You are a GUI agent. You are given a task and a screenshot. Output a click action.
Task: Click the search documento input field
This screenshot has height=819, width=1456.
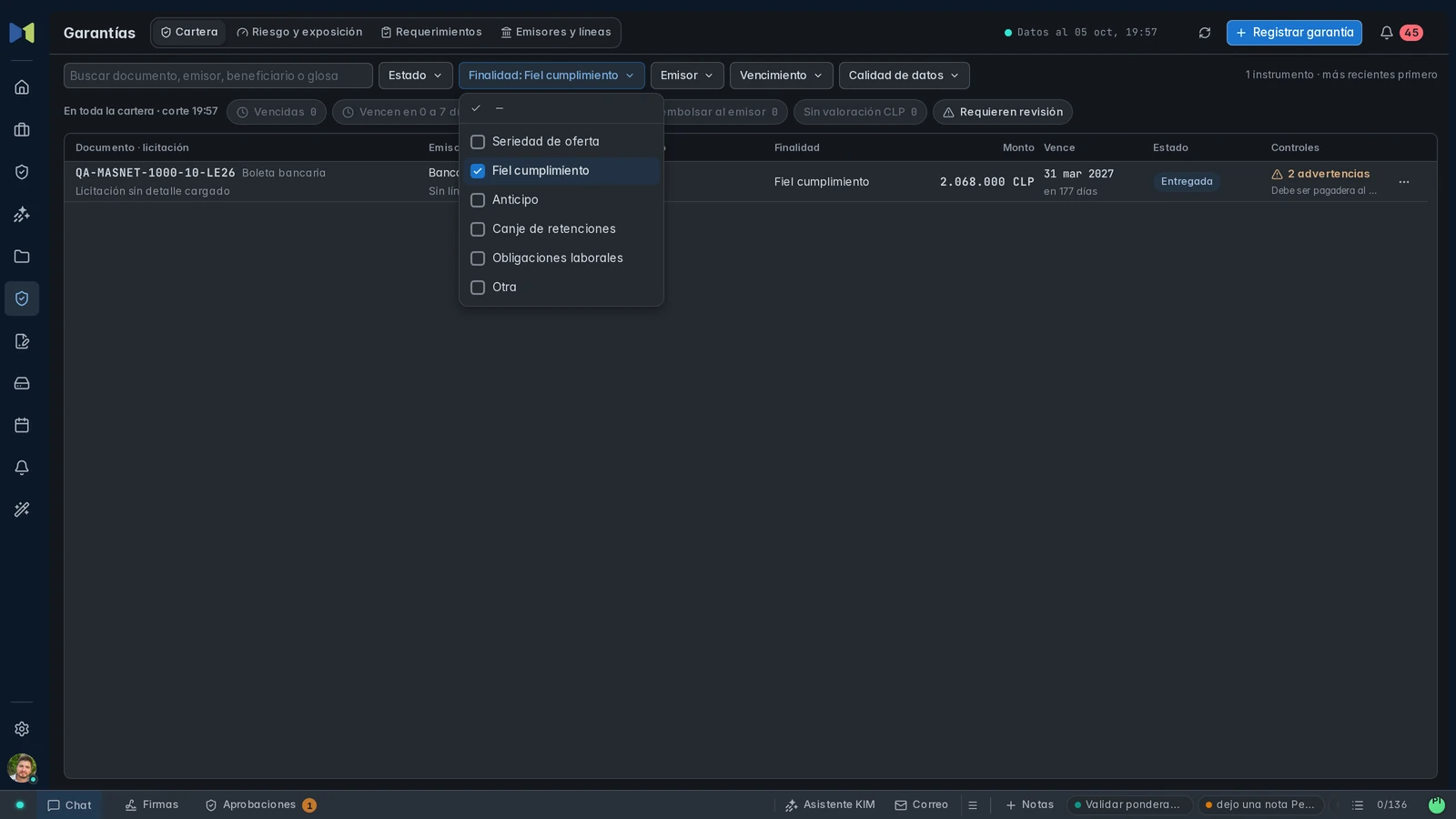(218, 76)
